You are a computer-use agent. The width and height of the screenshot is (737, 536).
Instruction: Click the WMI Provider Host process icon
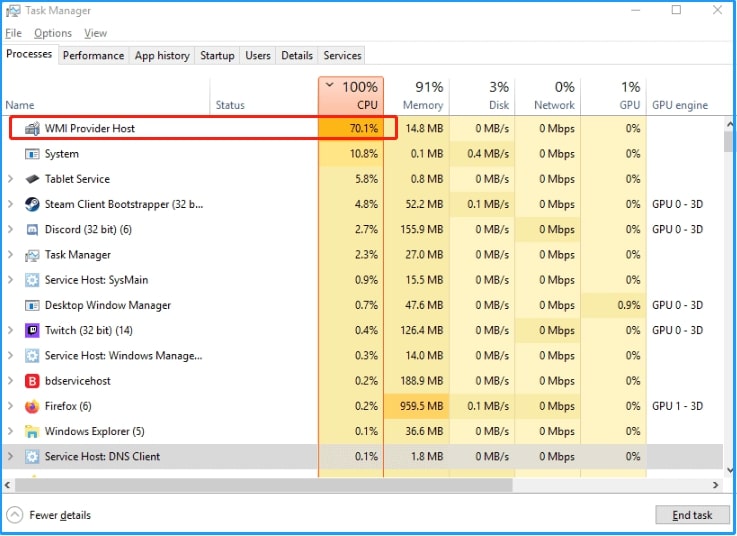point(31,129)
